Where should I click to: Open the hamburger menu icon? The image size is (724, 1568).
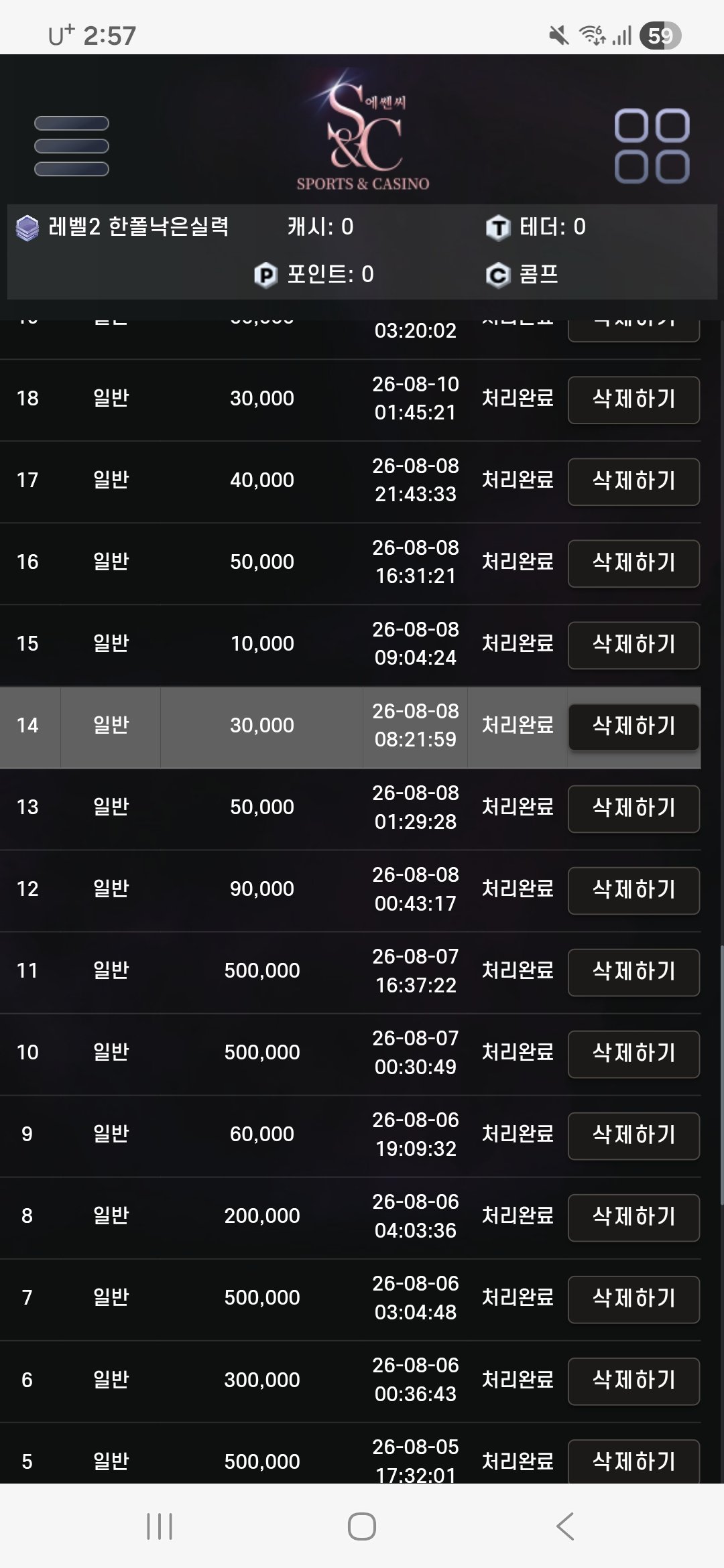tap(72, 146)
